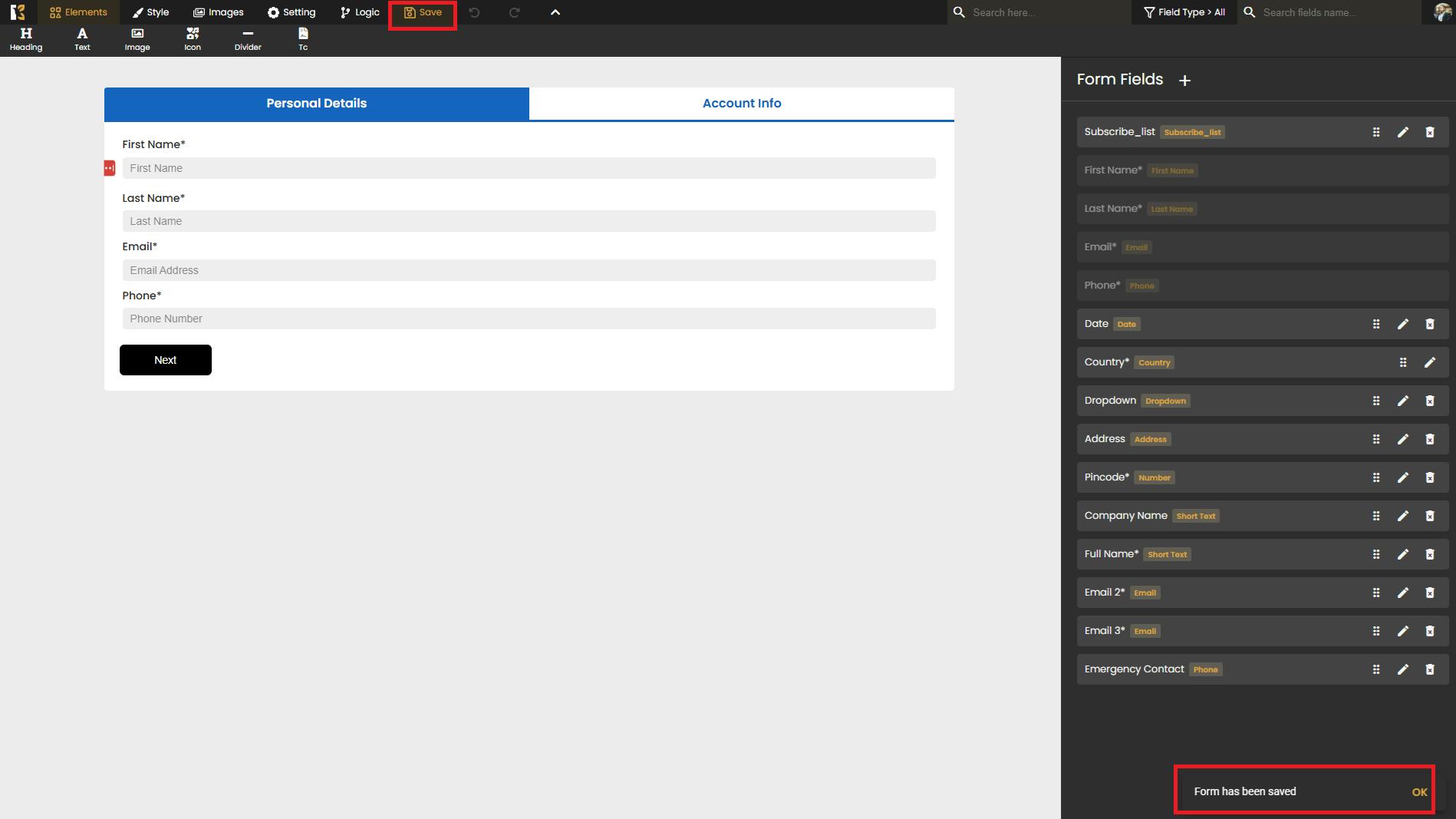Image resolution: width=1456 pixels, height=819 pixels.
Task: Open the Logic menu
Action: click(x=360, y=12)
